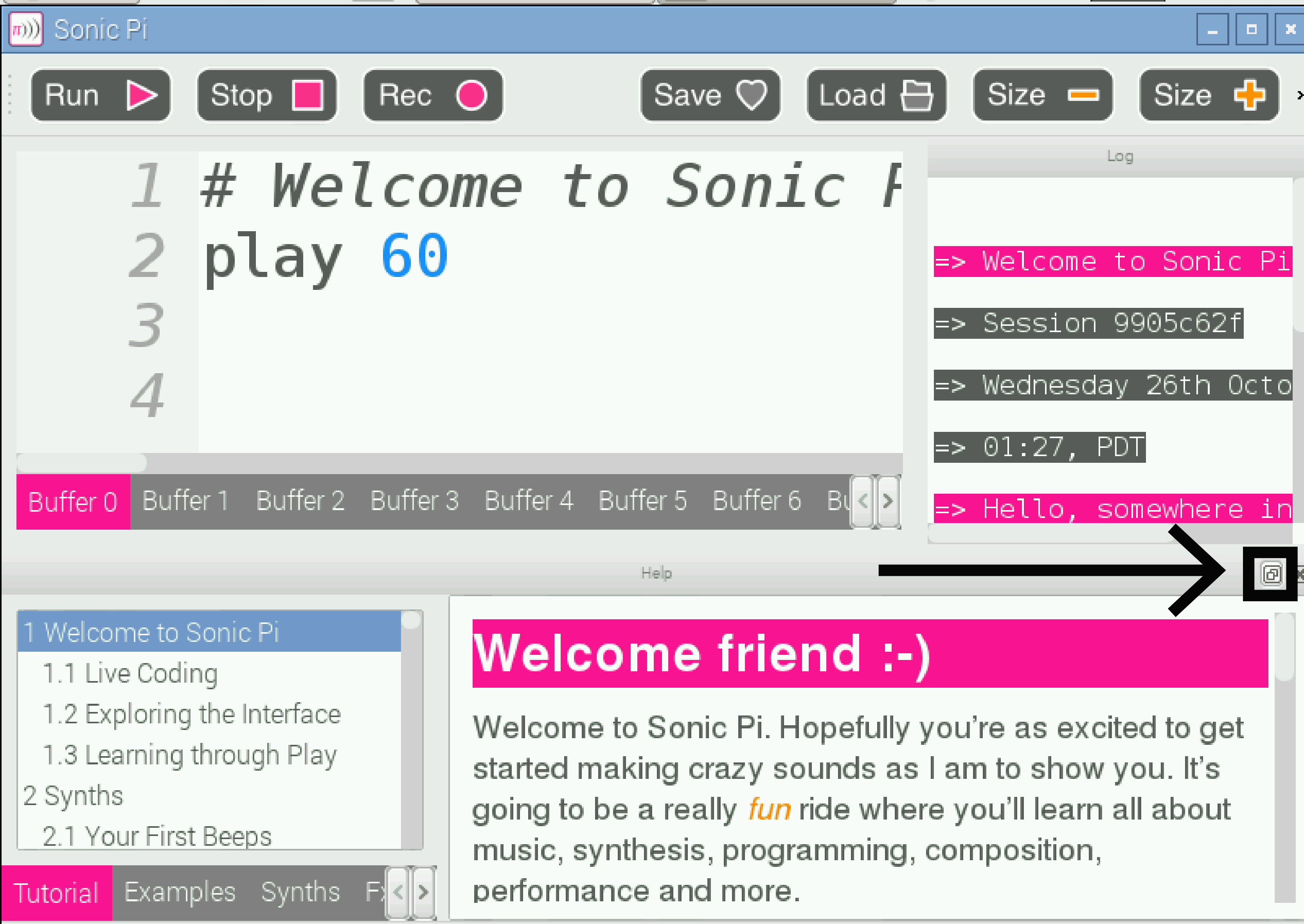Click the Sonic Pi logo in the title bar
The height and width of the screenshot is (924, 1304).
[25, 29]
